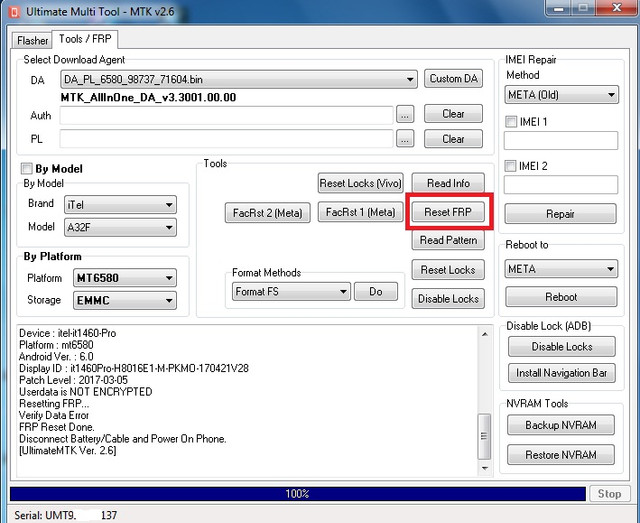This screenshot has width=640, height=523.
Task: Click the 'Userdata is NOT ENCRYPTED' log line
Action: 86,392
